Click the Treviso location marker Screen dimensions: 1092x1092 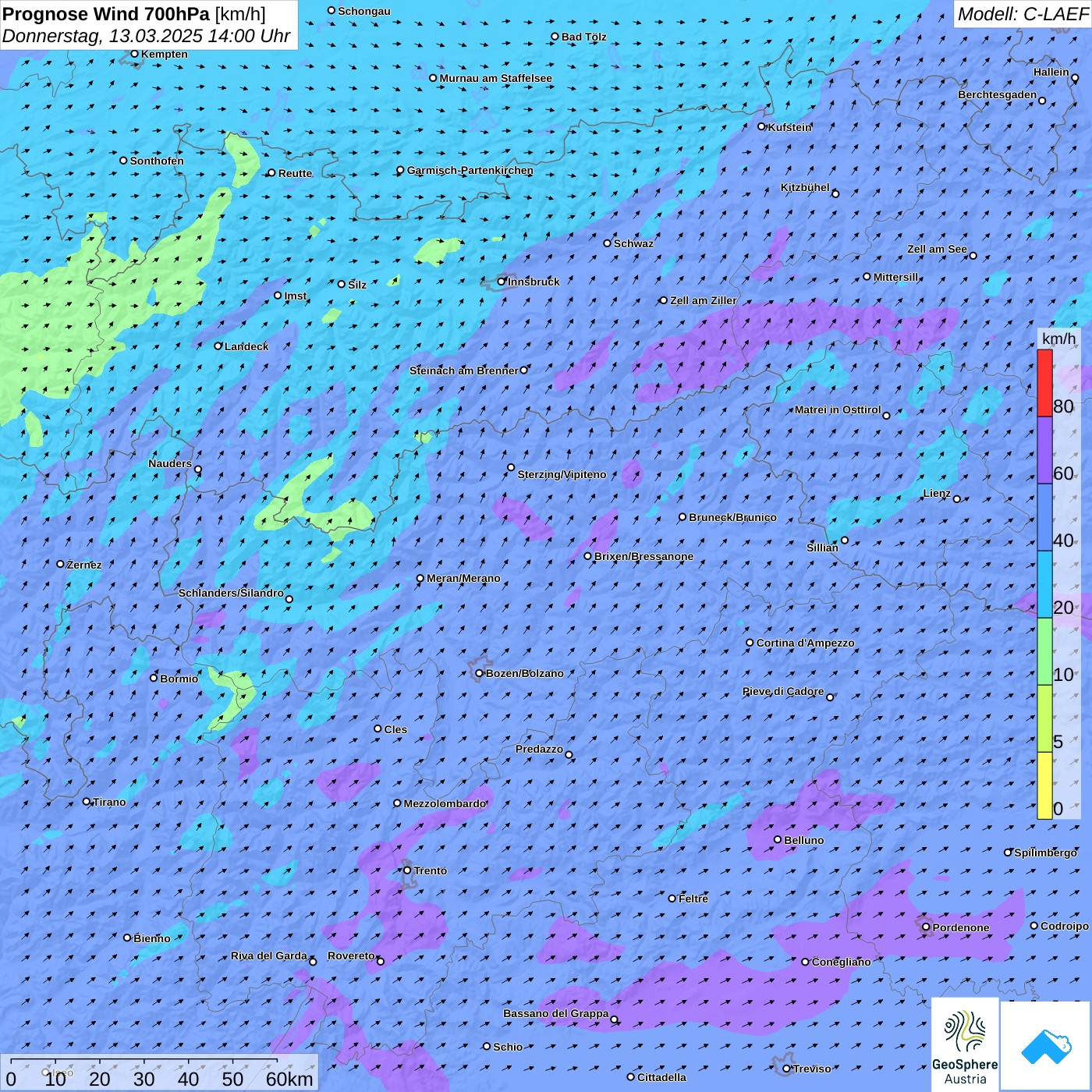click(x=786, y=1069)
